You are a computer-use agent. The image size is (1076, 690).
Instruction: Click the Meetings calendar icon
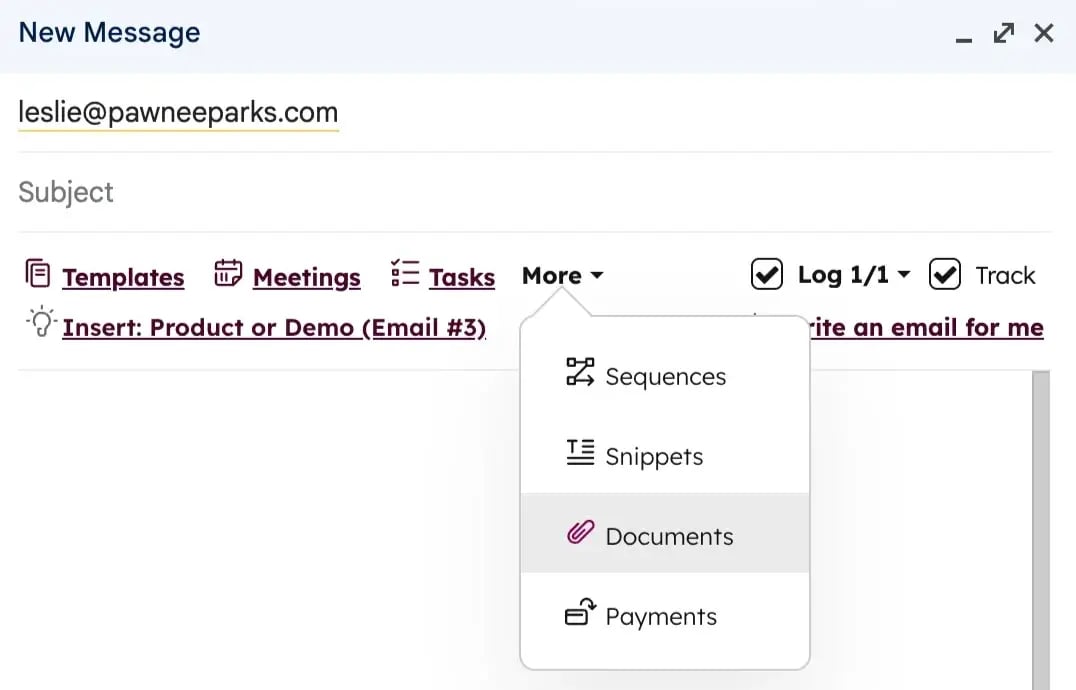(x=228, y=273)
